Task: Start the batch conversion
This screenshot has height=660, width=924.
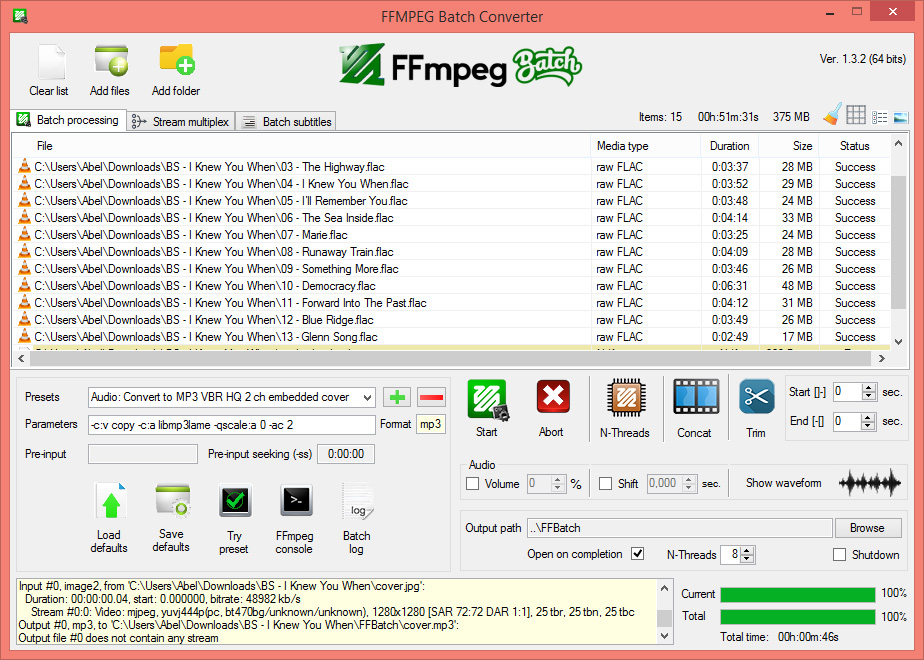Action: 487,400
